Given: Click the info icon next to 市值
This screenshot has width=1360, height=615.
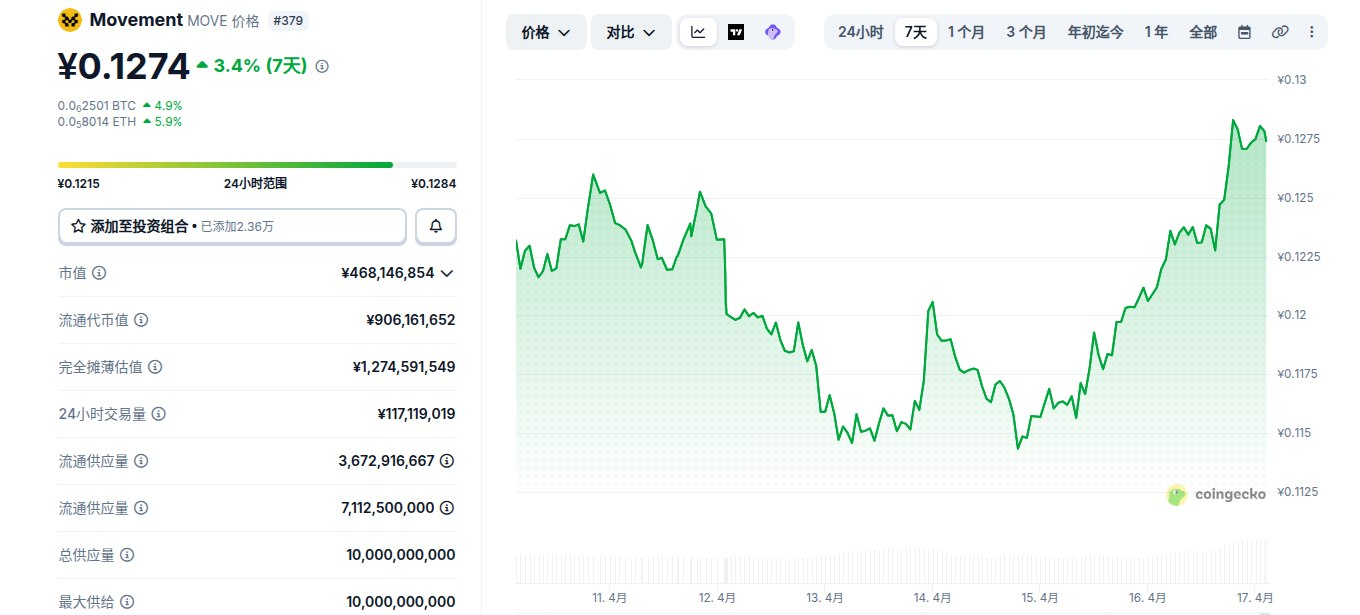Looking at the screenshot, I should pos(100,273).
